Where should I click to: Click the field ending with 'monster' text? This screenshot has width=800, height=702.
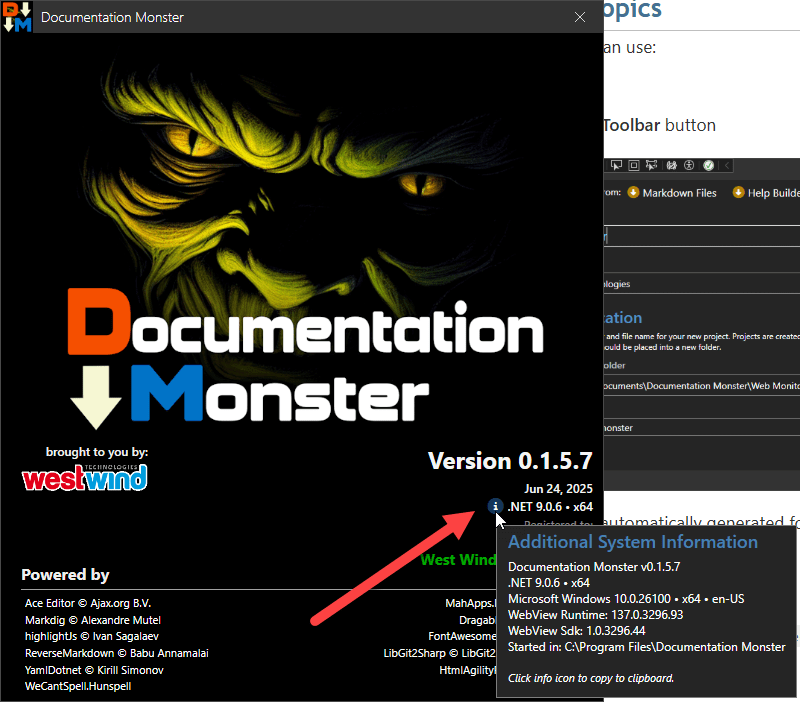tap(702, 427)
